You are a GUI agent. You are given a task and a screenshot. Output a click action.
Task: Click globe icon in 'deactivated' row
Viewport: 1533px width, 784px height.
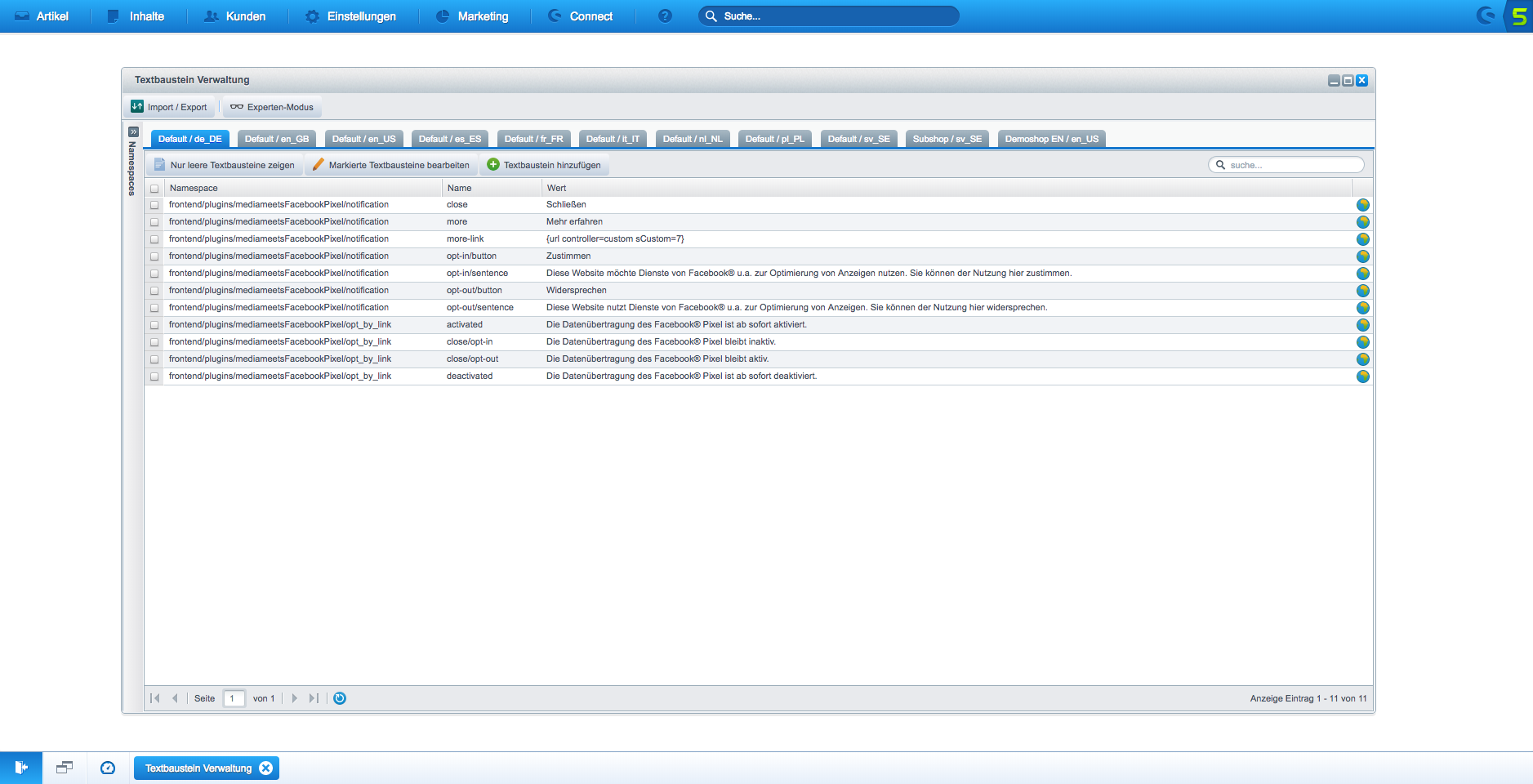1362,376
